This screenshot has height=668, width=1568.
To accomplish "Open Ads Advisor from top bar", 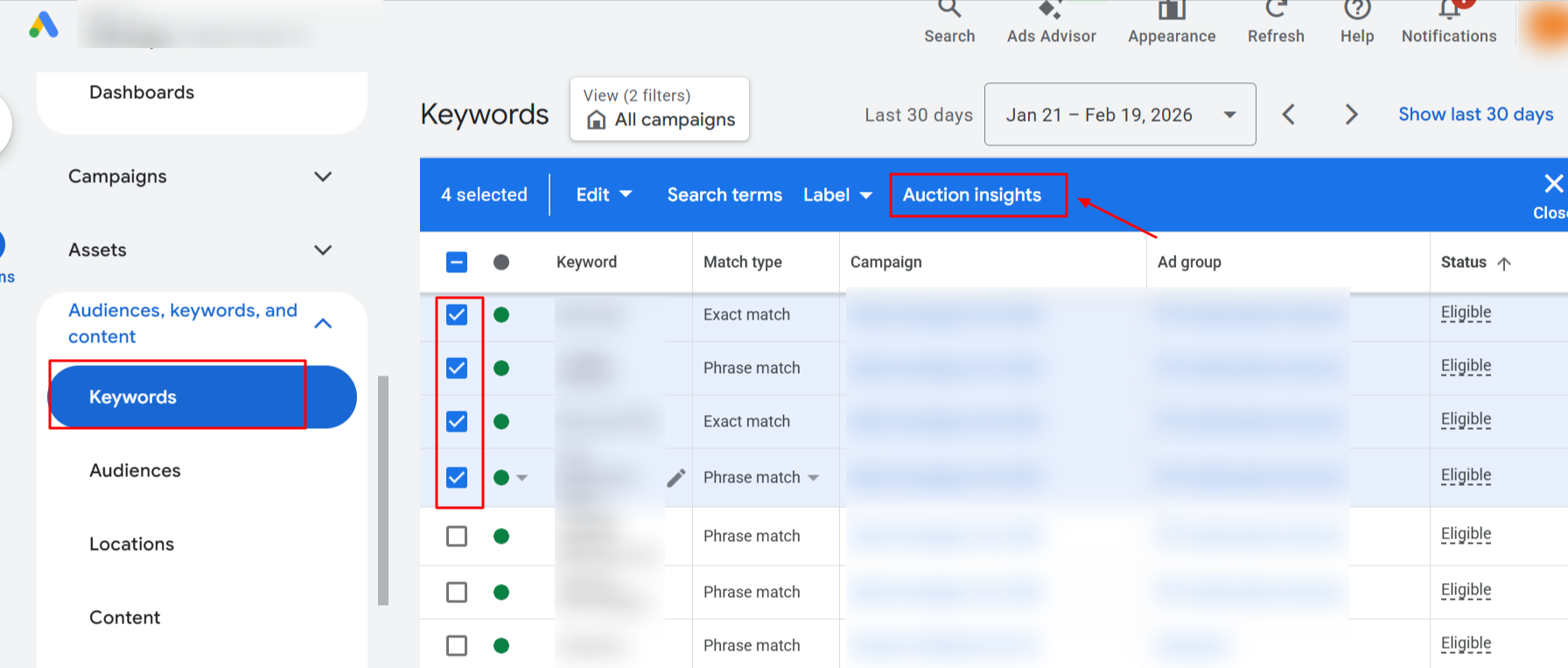I will [1051, 12].
